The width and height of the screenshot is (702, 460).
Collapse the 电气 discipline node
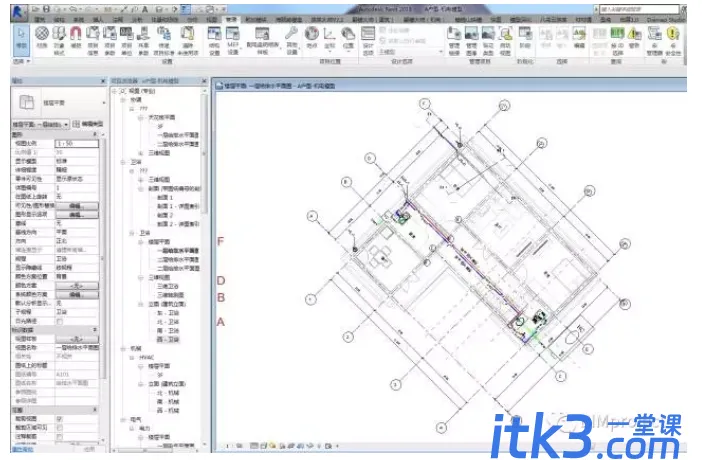[x=123, y=420]
